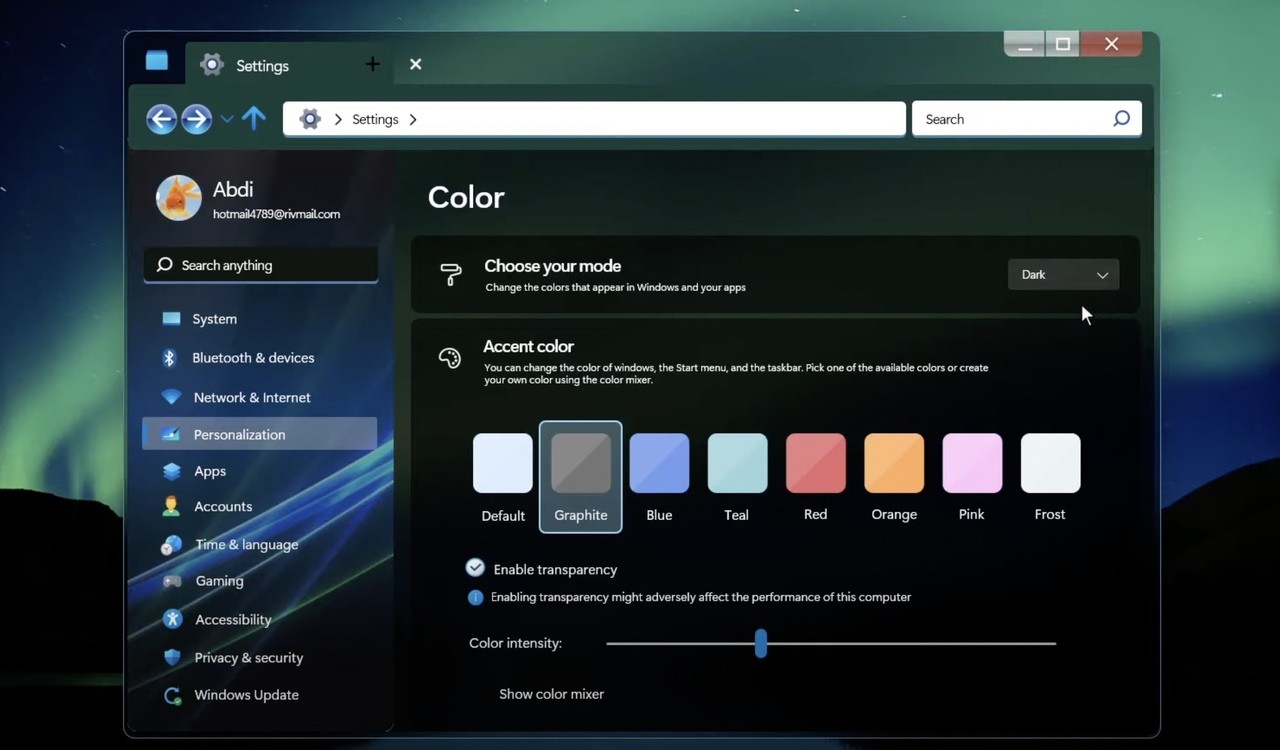Image resolution: width=1280 pixels, height=750 pixels.
Task: Click the Search anything input field
Action: [x=261, y=265]
